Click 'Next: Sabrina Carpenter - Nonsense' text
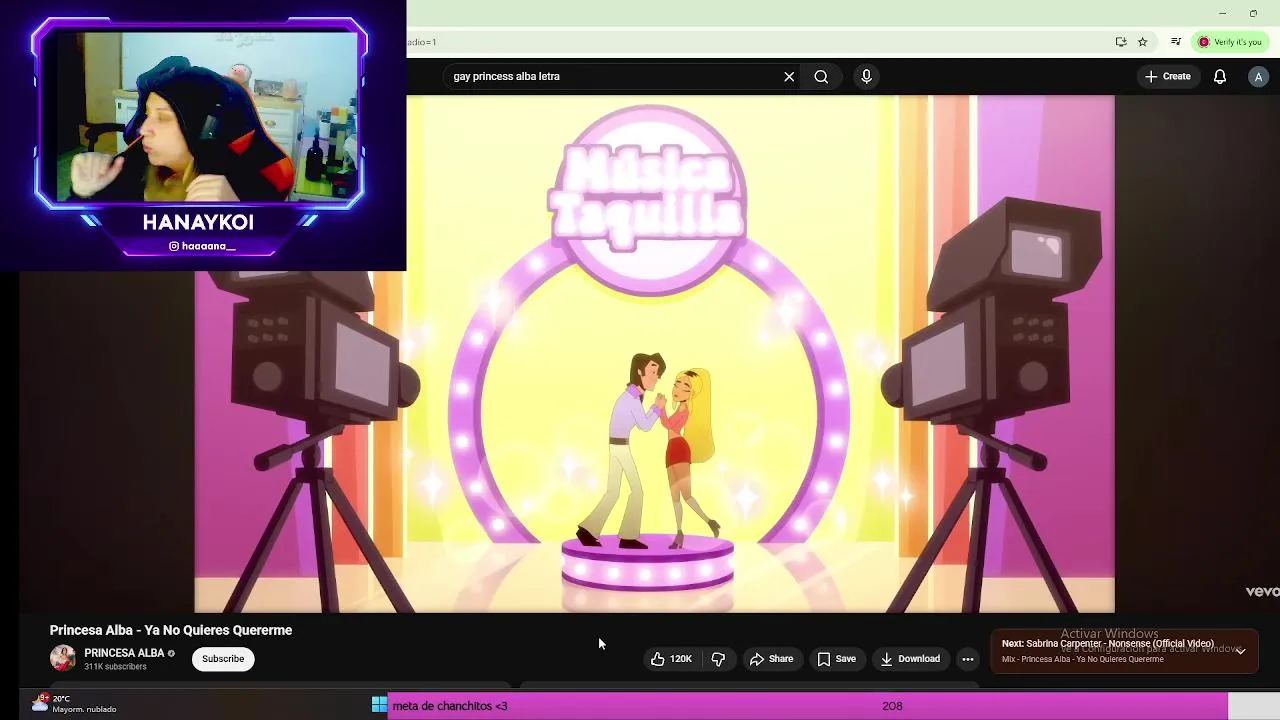This screenshot has width=1280, height=720. tap(1107, 644)
